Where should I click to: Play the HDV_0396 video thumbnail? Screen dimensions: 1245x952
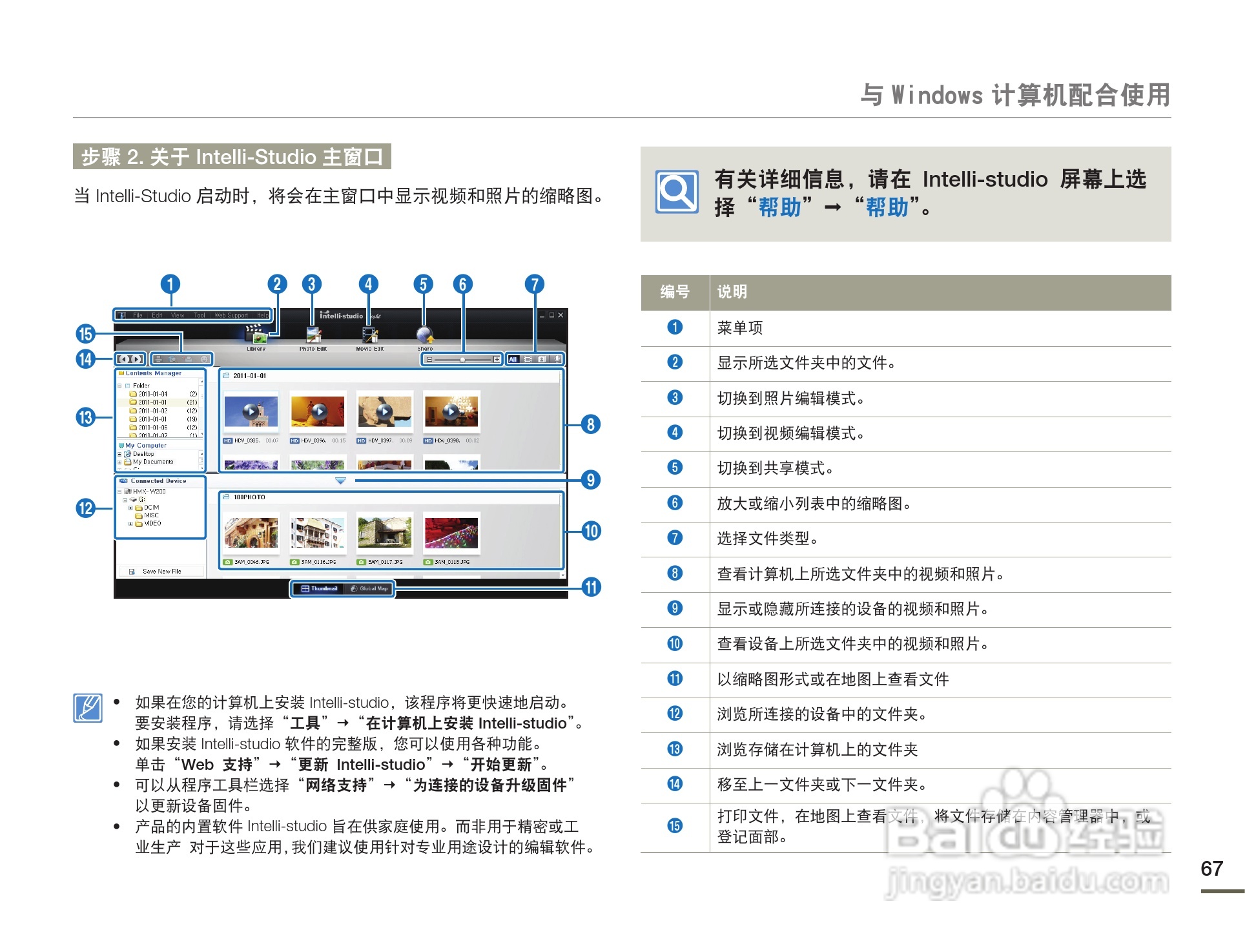pos(318,410)
